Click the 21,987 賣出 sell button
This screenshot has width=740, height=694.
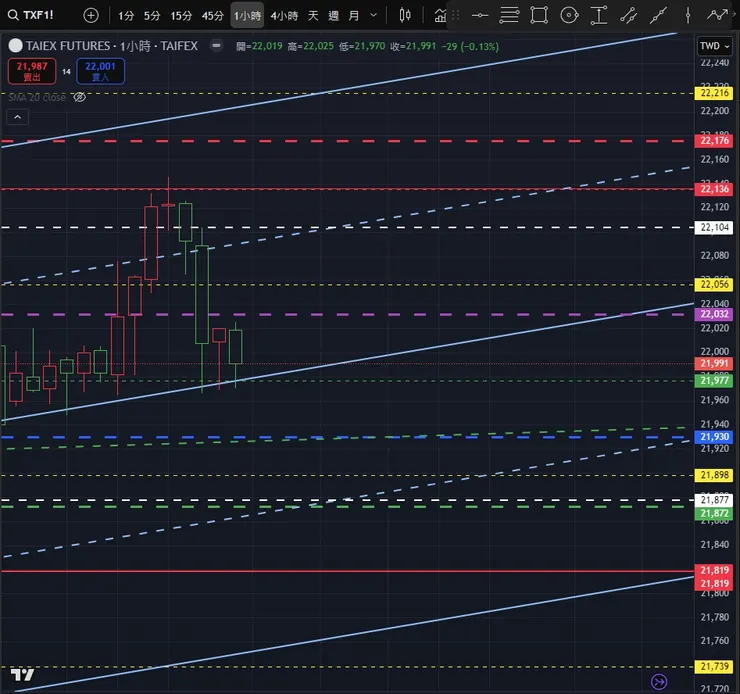click(32, 71)
